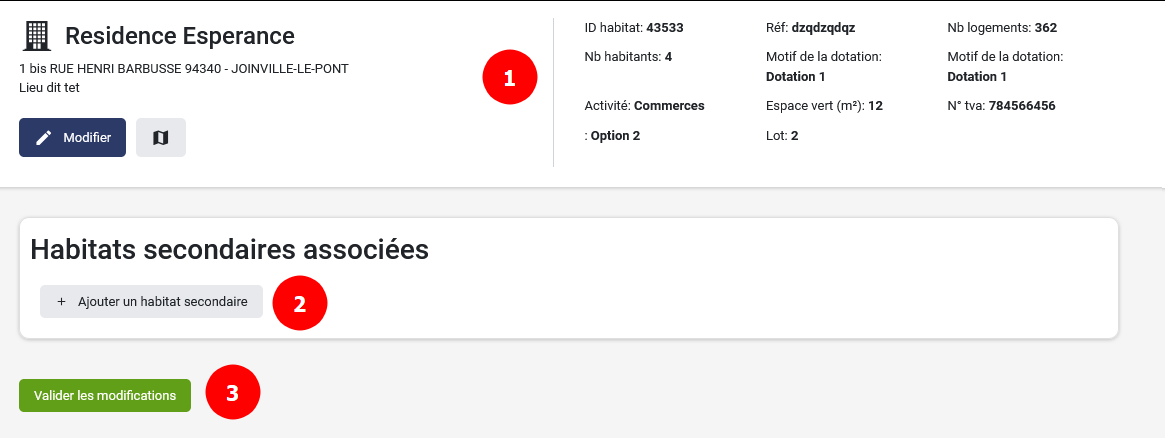
Task: Click Ajouter un habitat secondaire
Action: (x=151, y=301)
